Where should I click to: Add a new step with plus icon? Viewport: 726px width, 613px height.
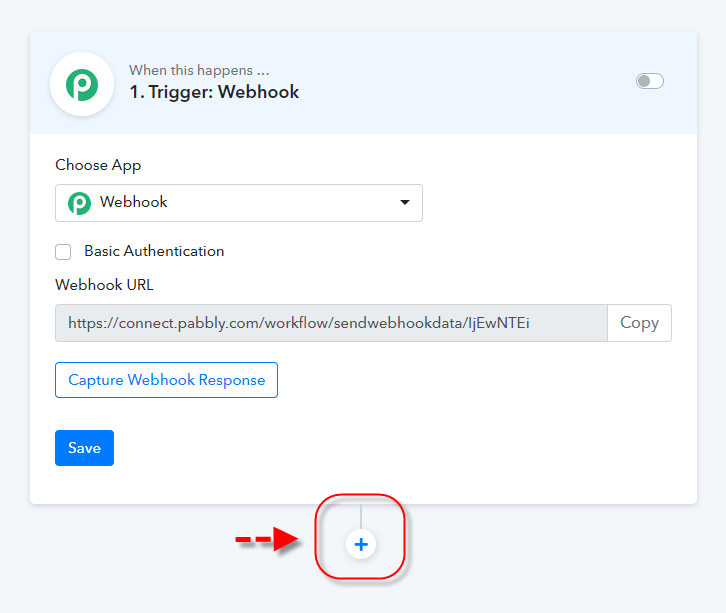pos(361,544)
